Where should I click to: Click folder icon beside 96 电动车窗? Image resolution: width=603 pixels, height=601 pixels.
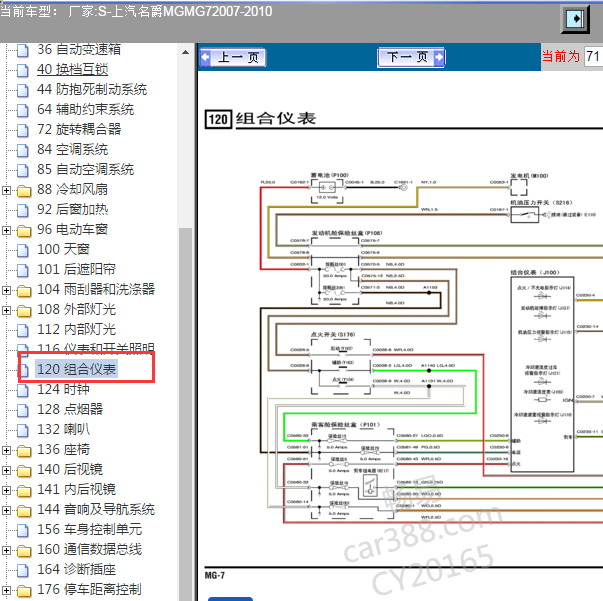[x=24, y=231]
